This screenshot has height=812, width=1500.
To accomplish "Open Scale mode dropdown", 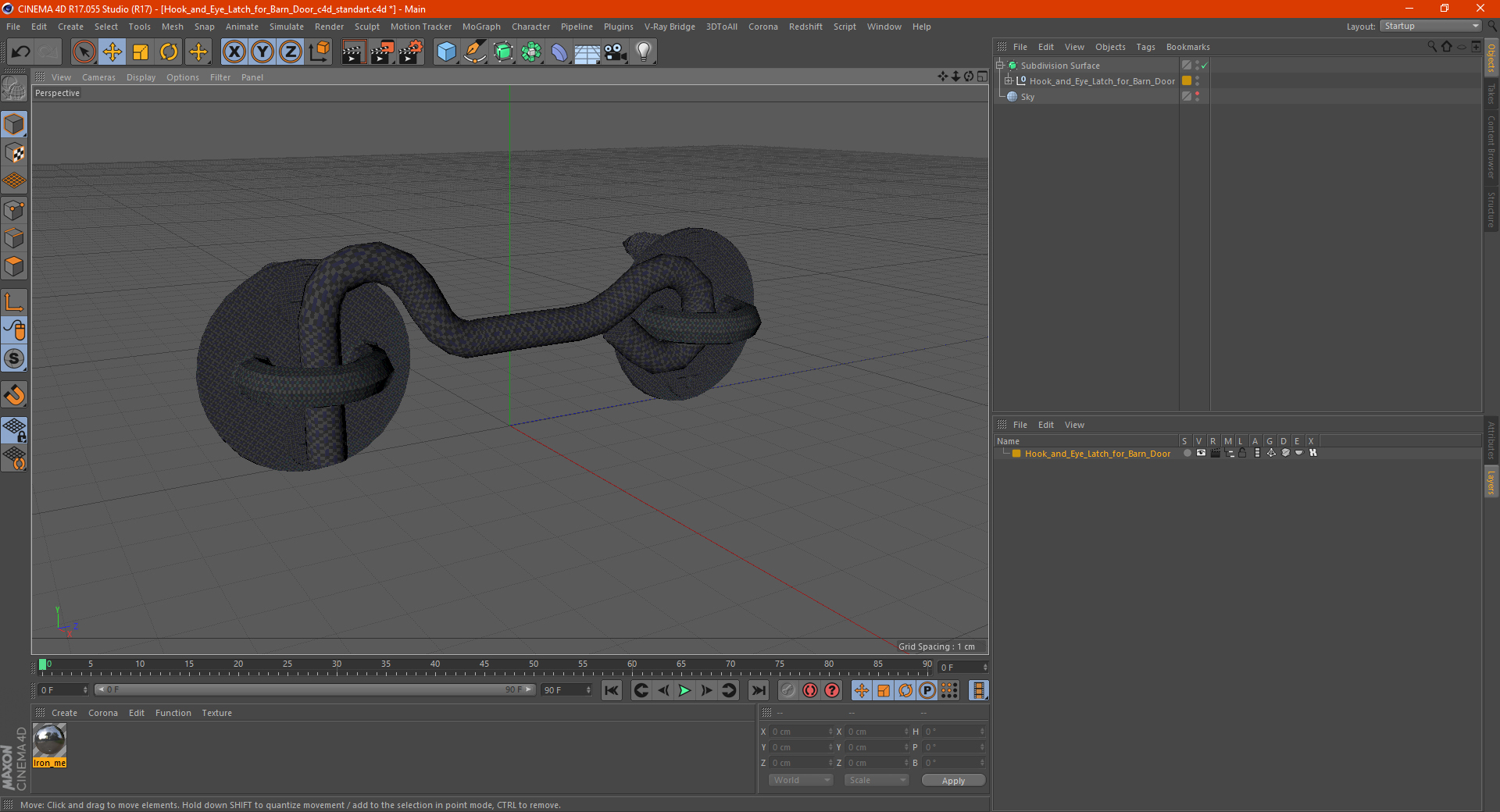I will click(877, 781).
